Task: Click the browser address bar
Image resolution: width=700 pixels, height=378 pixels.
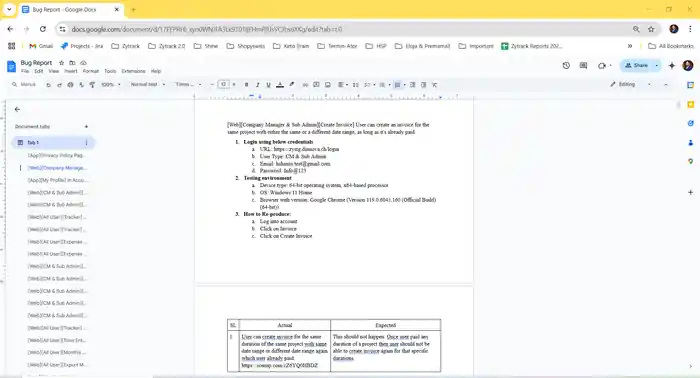Action: tap(348, 29)
